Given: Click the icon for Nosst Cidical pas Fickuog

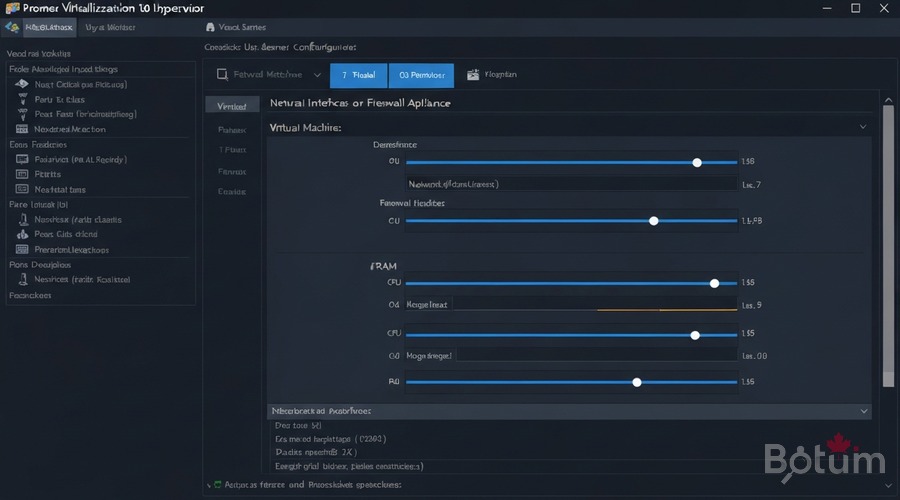Looking at the screenshot, I should click(22, 84).
